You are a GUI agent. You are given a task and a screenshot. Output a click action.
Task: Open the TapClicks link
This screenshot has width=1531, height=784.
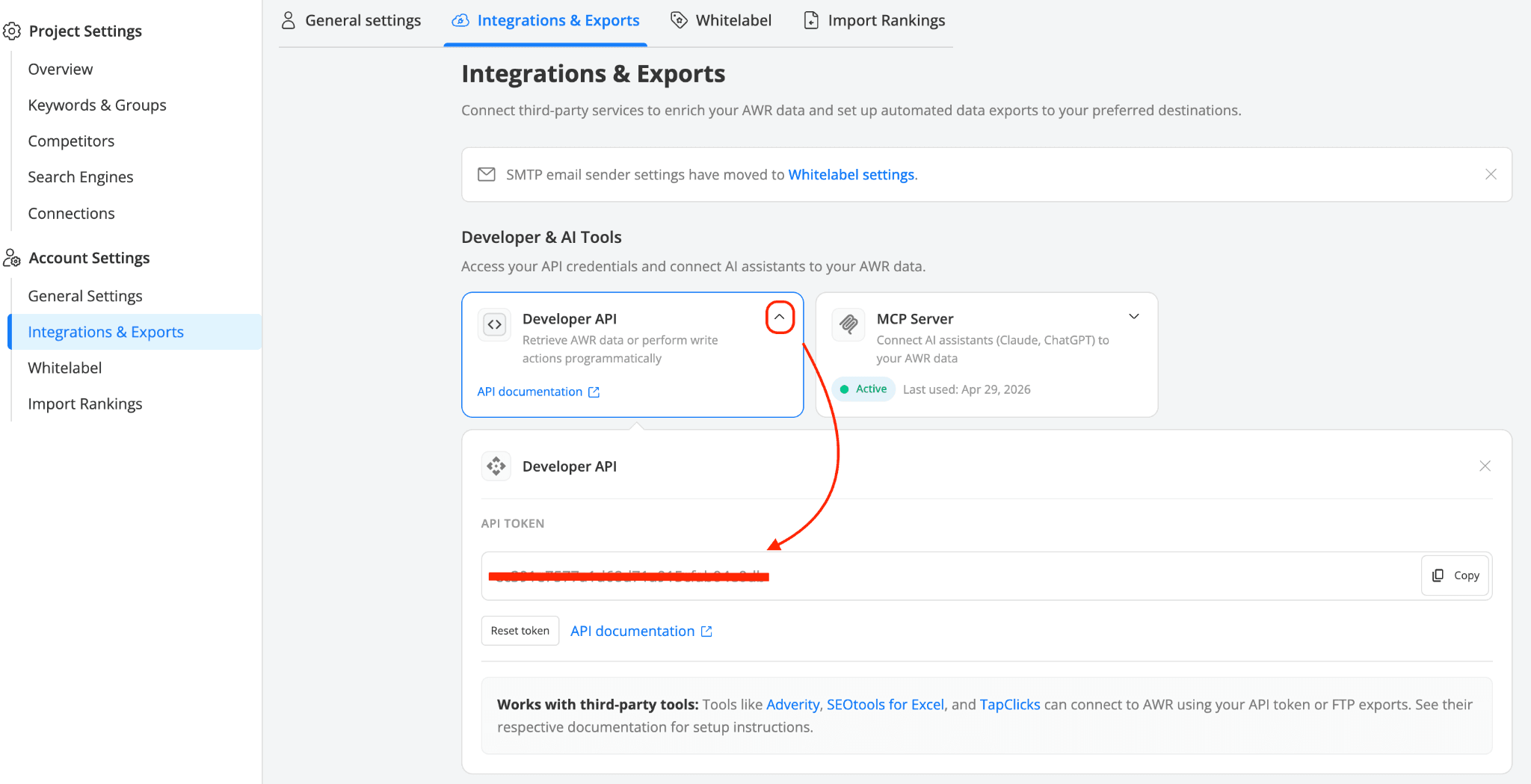1010,705
